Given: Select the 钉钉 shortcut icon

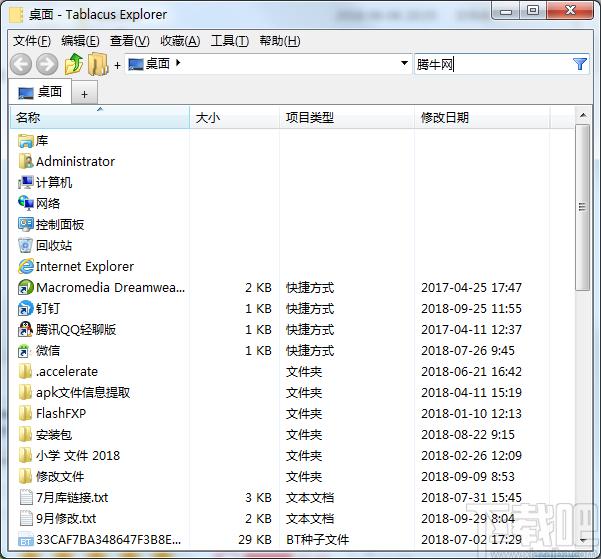Looking at the screenshot, I should pos(25,308).
